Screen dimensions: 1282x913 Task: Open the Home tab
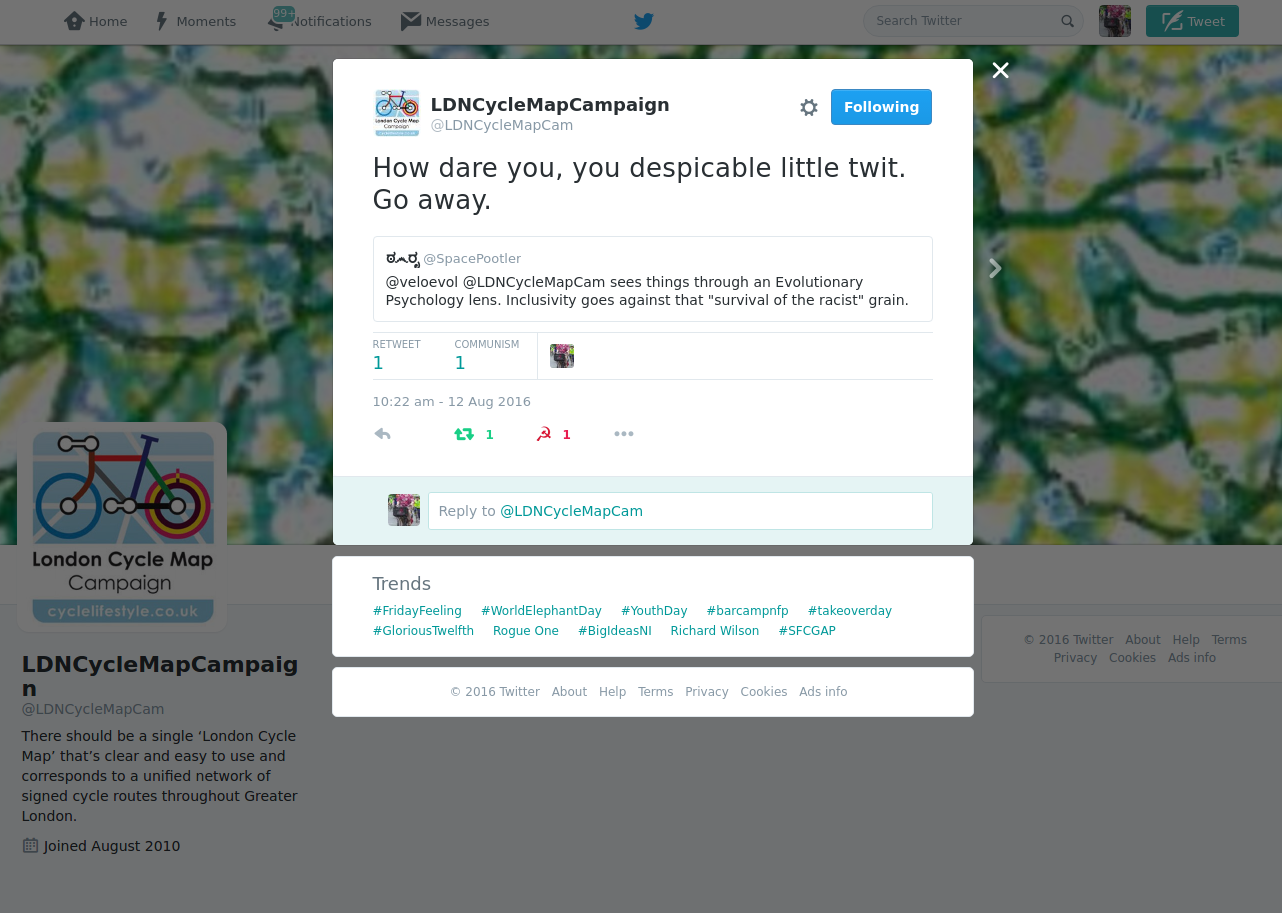96,21
